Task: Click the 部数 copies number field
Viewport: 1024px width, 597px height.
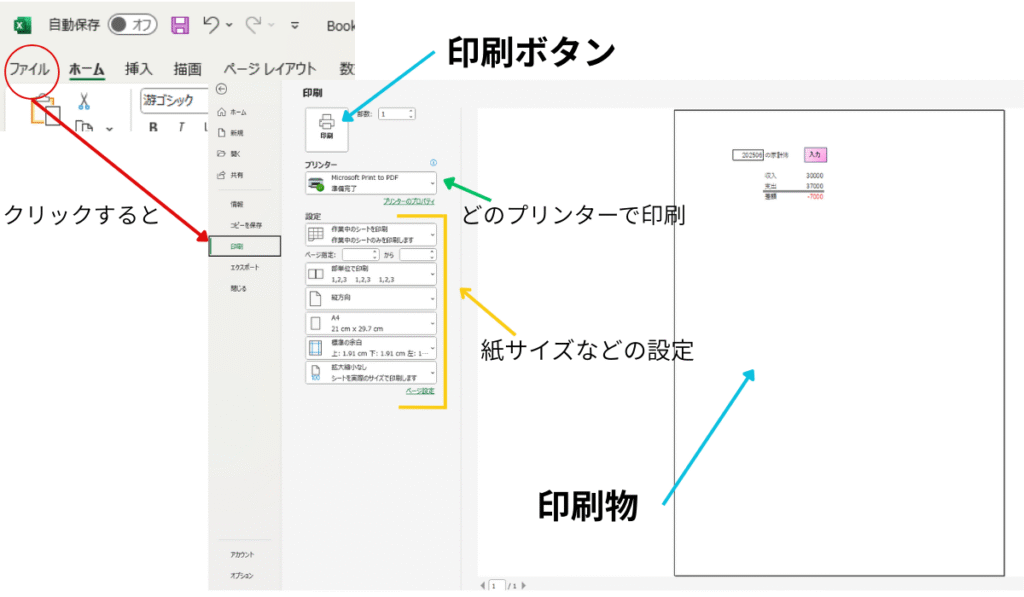Action: (x=394, y=114)
